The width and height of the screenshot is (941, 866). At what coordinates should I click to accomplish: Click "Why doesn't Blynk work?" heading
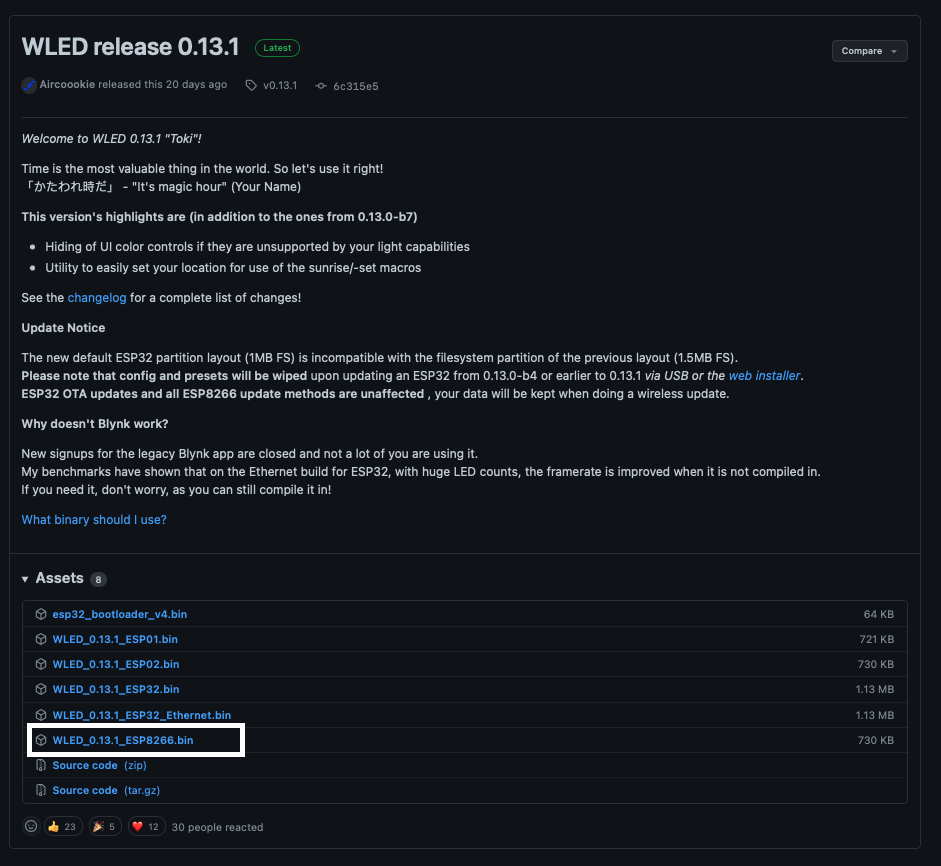point(95,424)
